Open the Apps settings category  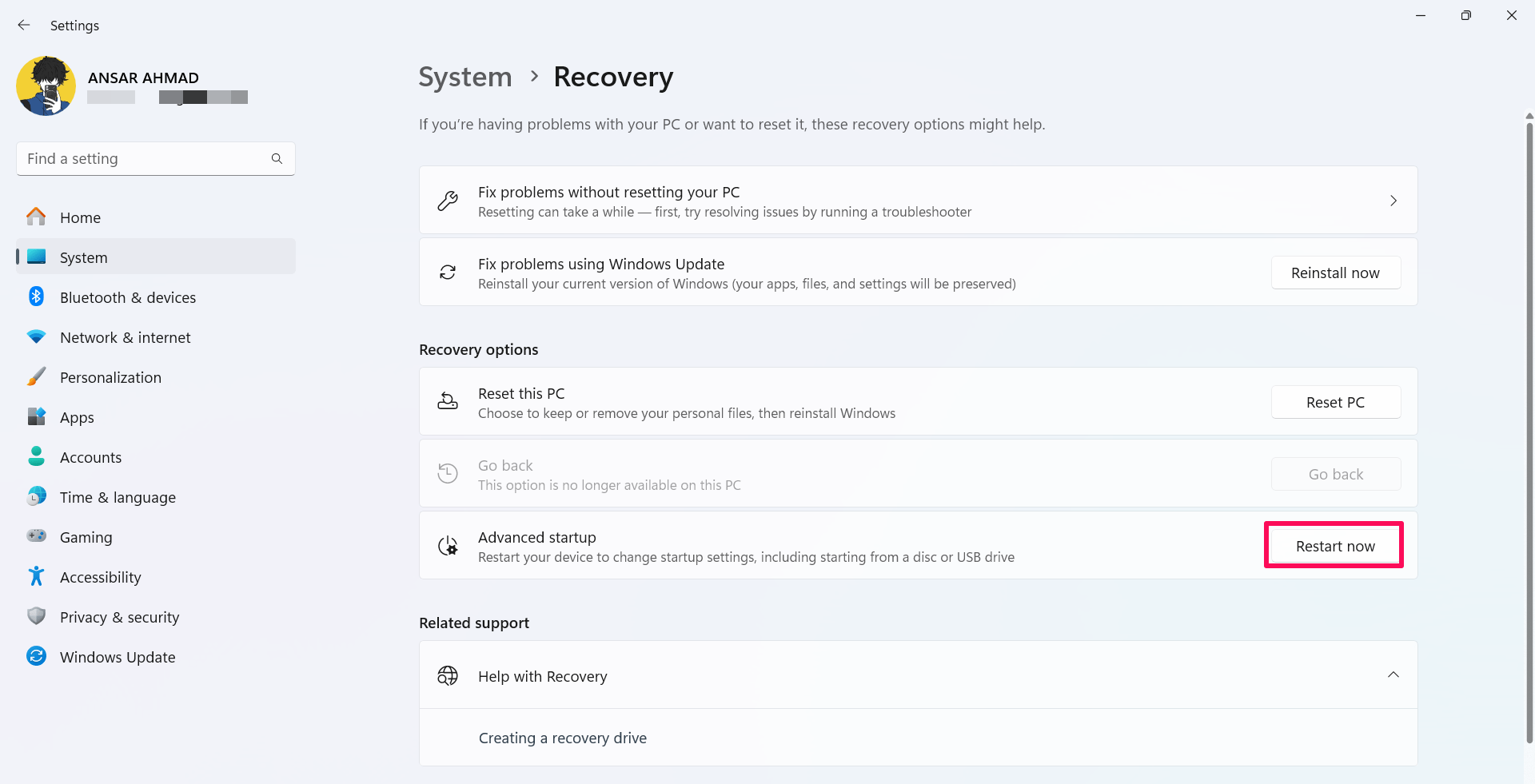point(156,417)
